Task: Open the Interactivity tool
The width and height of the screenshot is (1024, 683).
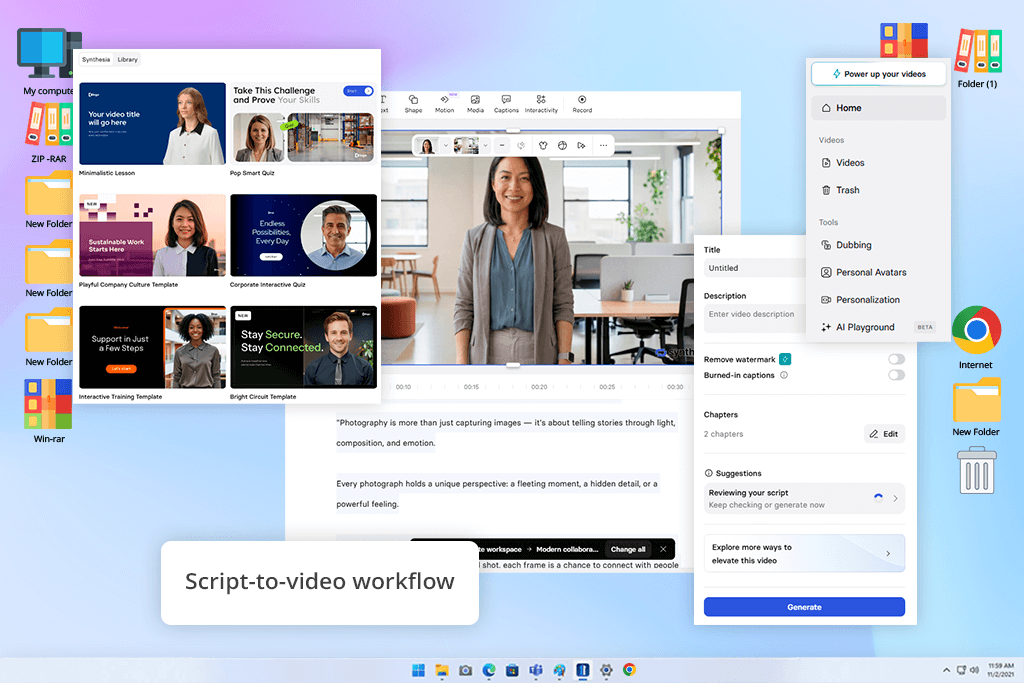Action: point(541,103)
